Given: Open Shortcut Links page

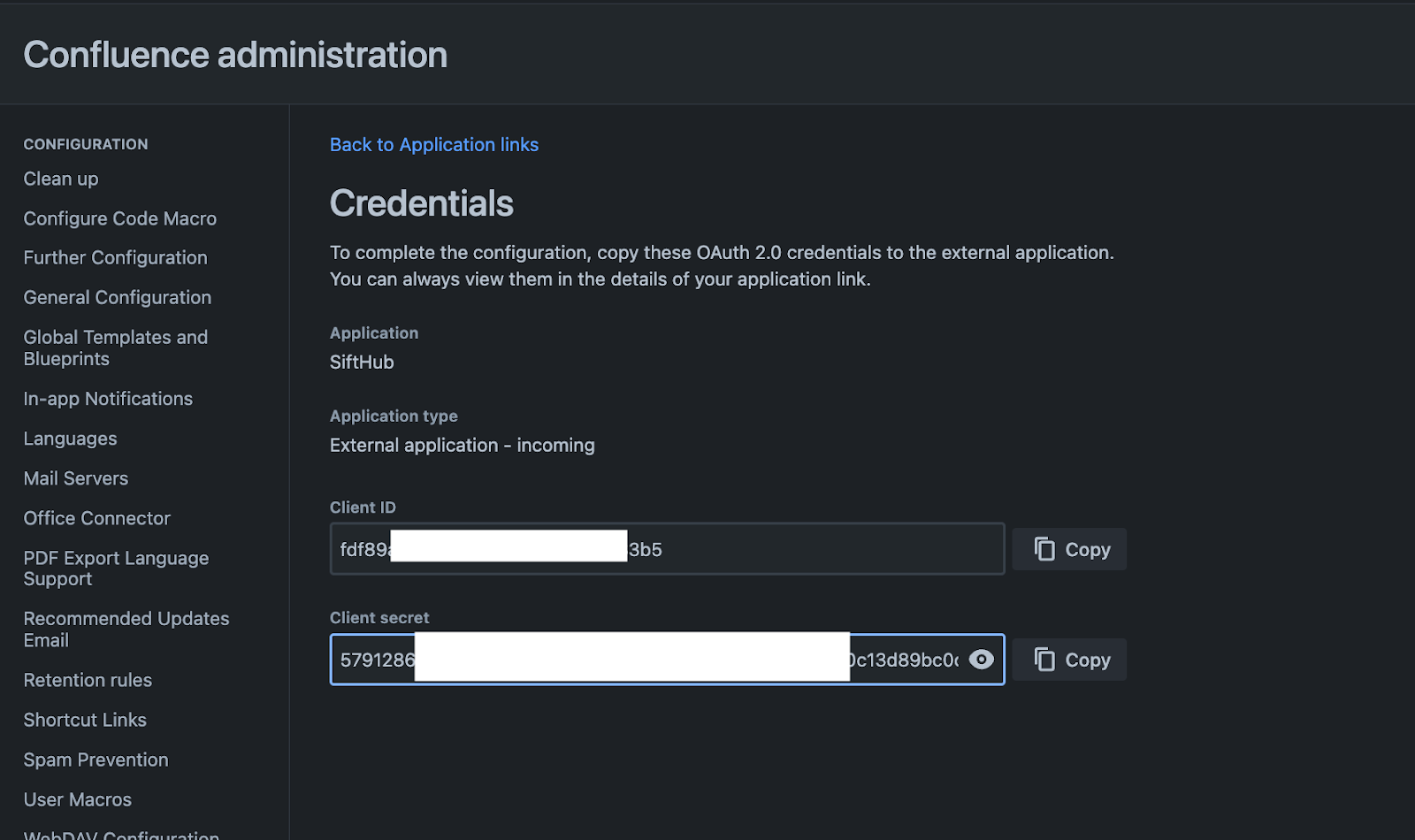Looking at the screenshot, I should coord(85,720).
